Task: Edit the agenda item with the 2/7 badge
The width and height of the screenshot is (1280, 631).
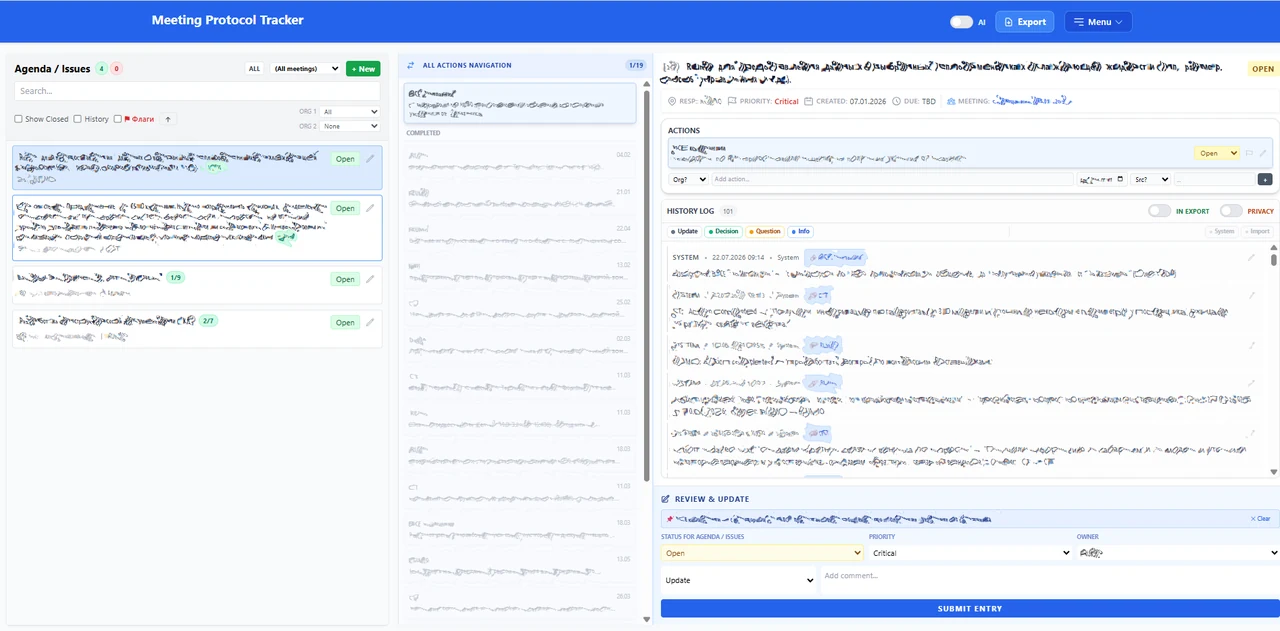Action: click(x=370, y=322)
